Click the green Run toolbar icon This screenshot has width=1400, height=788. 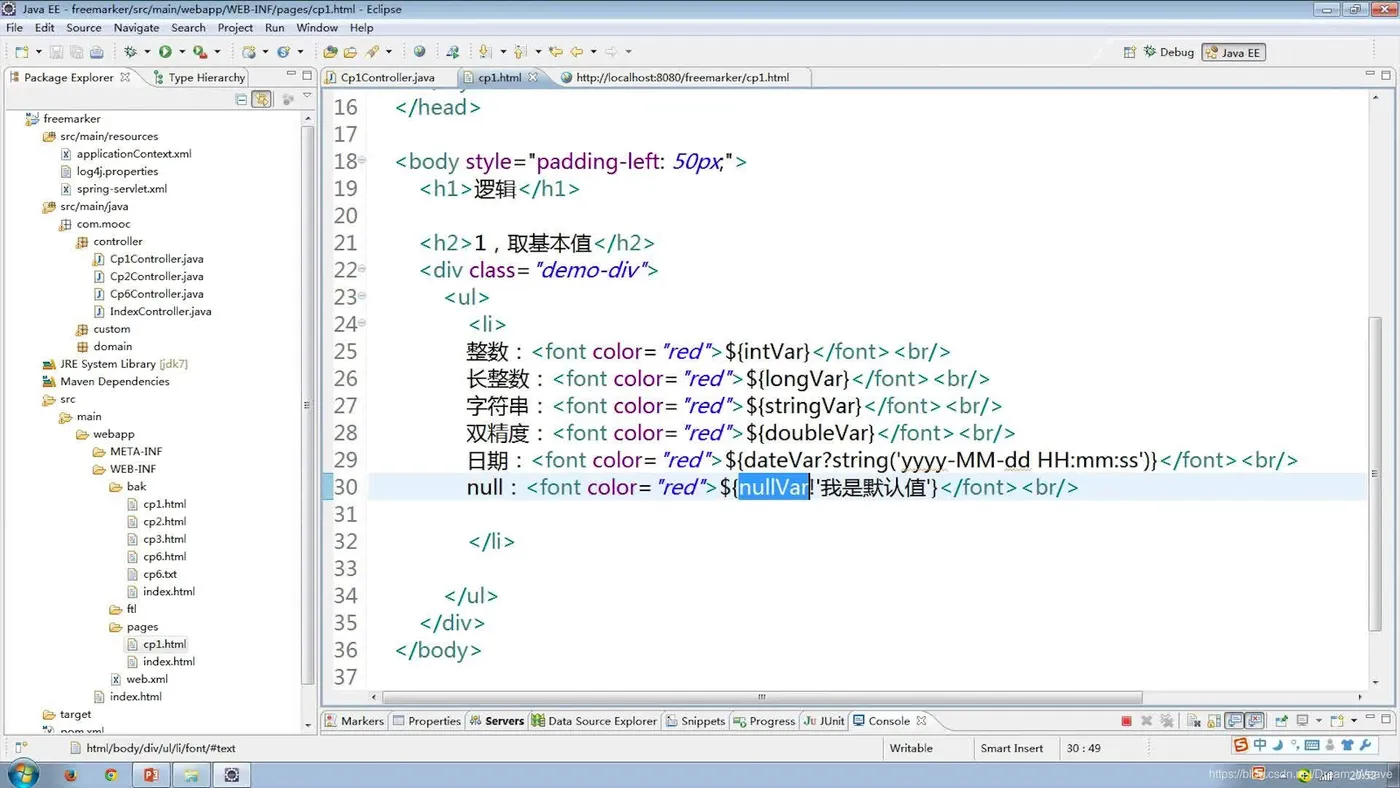pyautogui.click(x=165, y=52)
